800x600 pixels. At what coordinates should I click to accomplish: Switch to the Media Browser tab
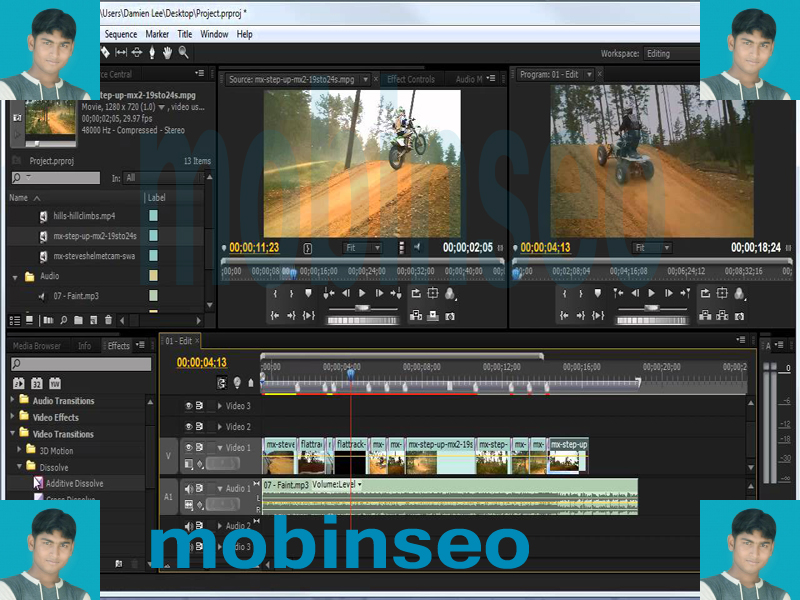(x=37, y=346)
